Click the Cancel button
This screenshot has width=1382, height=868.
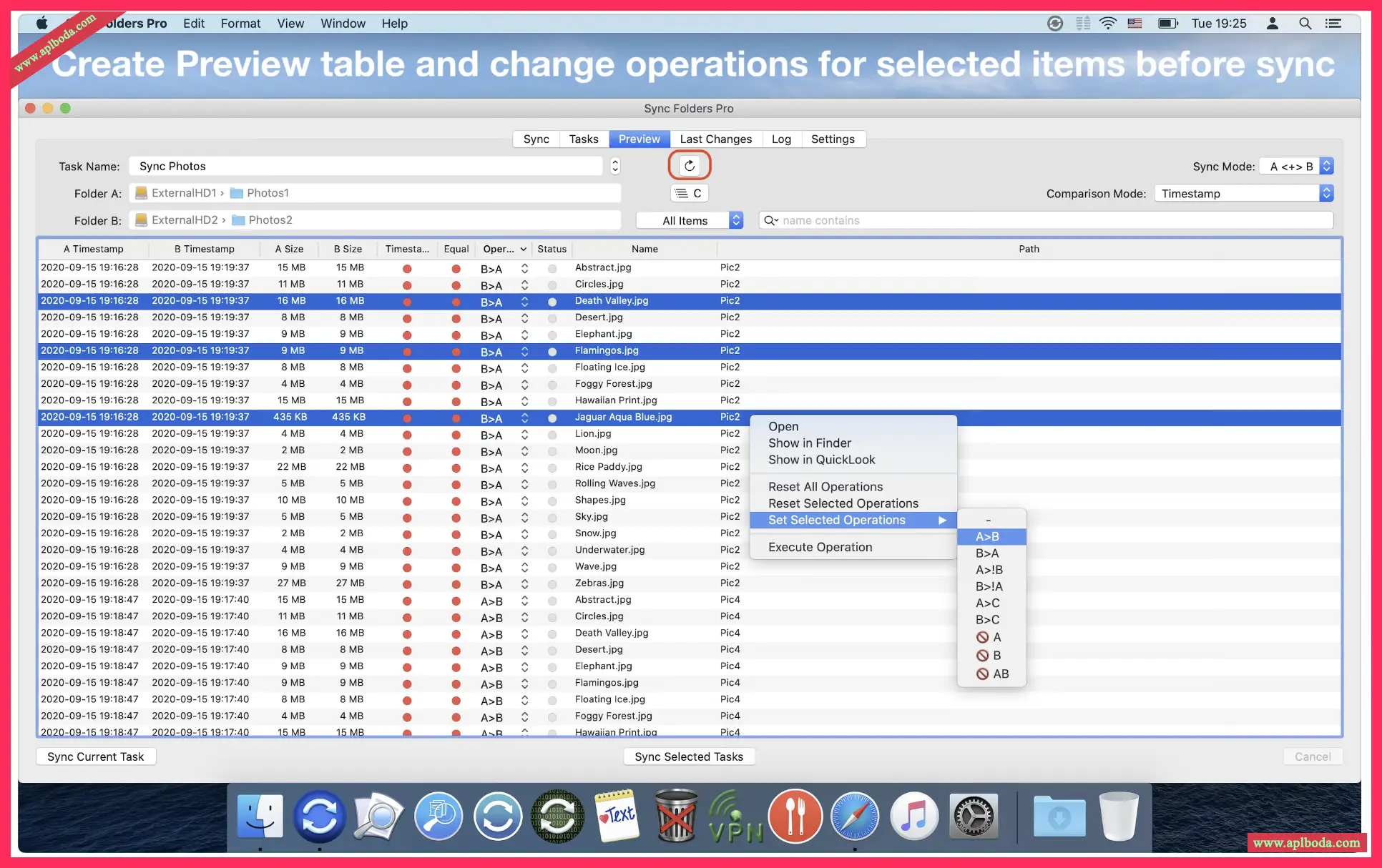(x=1313, y=756)
